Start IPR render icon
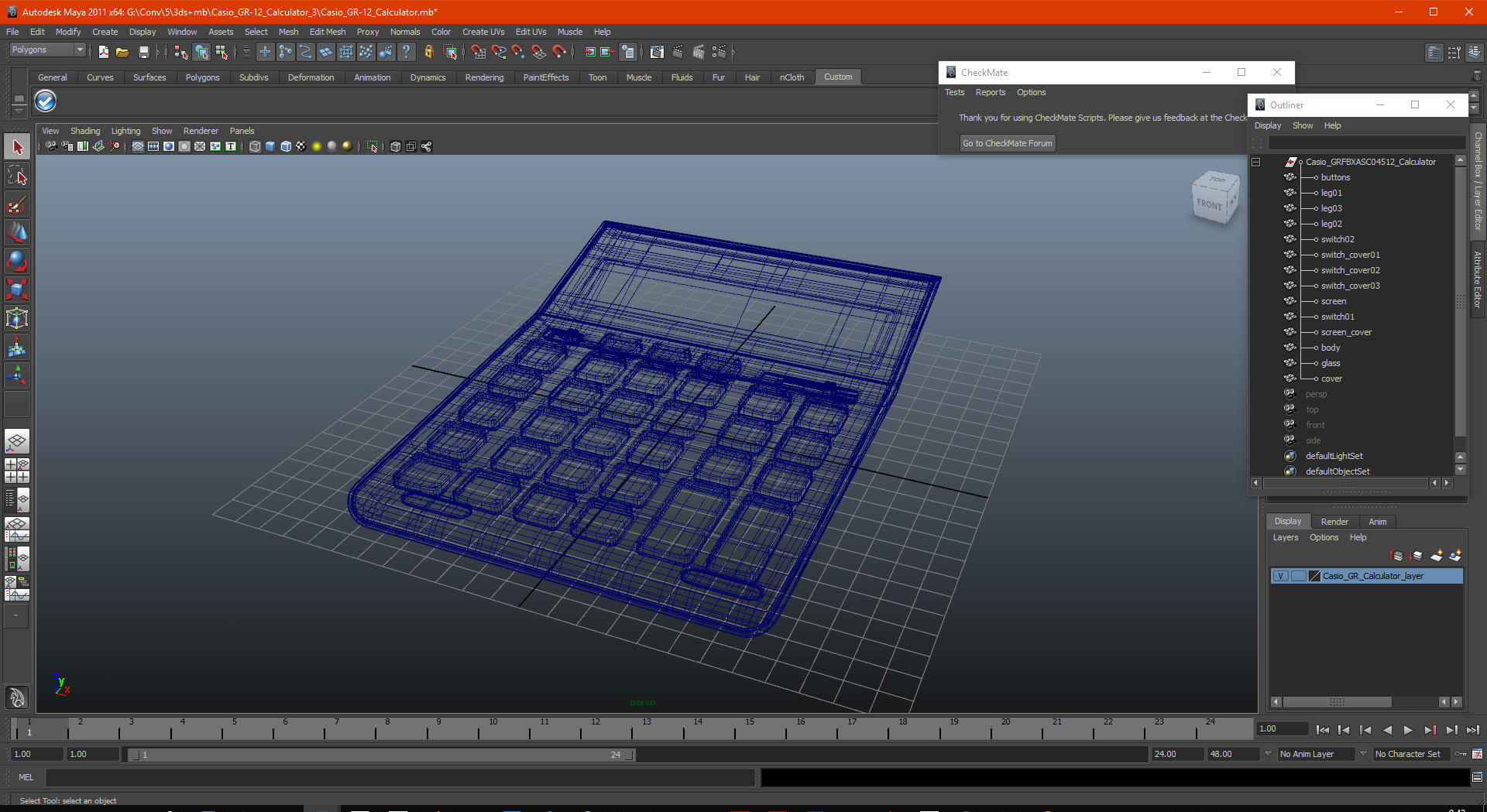Viewport: 1487px width, 812px height. (x=699, y=52)
